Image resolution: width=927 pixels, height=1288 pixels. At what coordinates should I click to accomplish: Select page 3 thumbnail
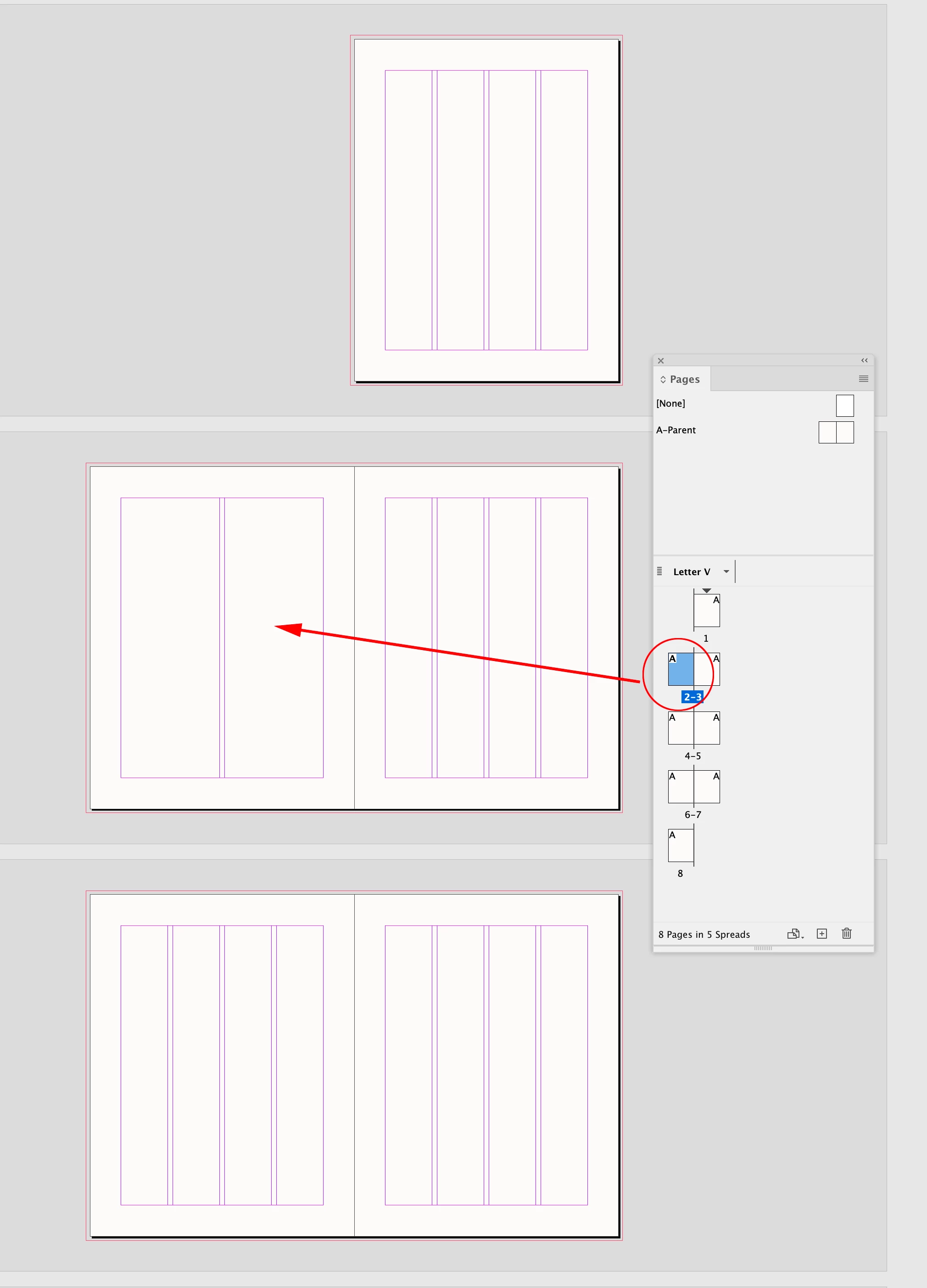click(x=707, y=669)
